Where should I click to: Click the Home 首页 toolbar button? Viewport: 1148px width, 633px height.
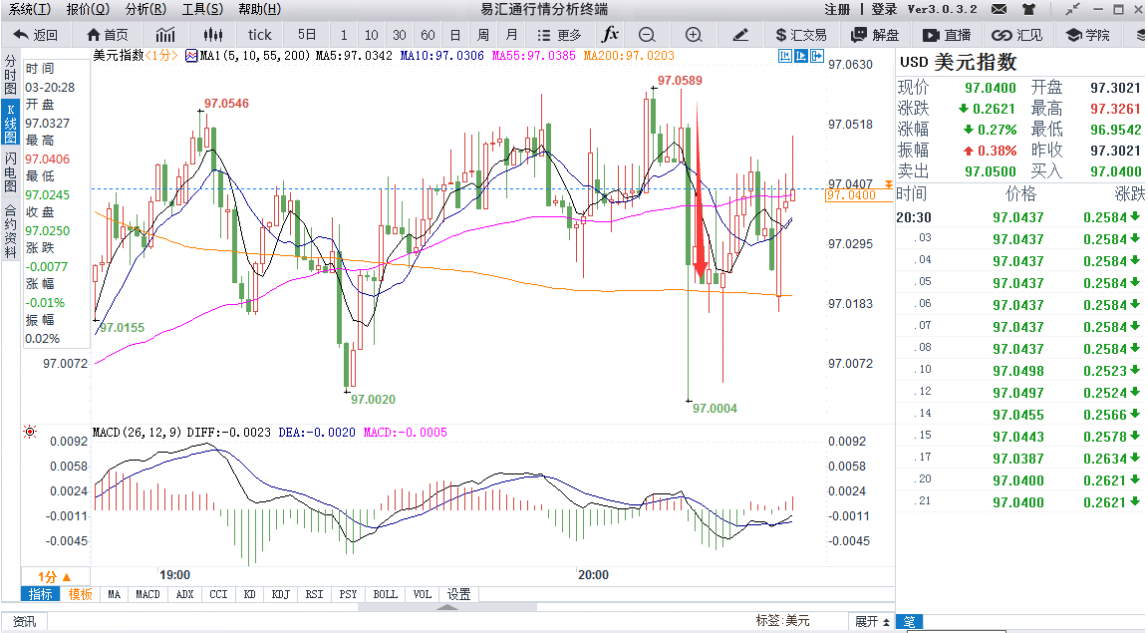tap(108, 35)
